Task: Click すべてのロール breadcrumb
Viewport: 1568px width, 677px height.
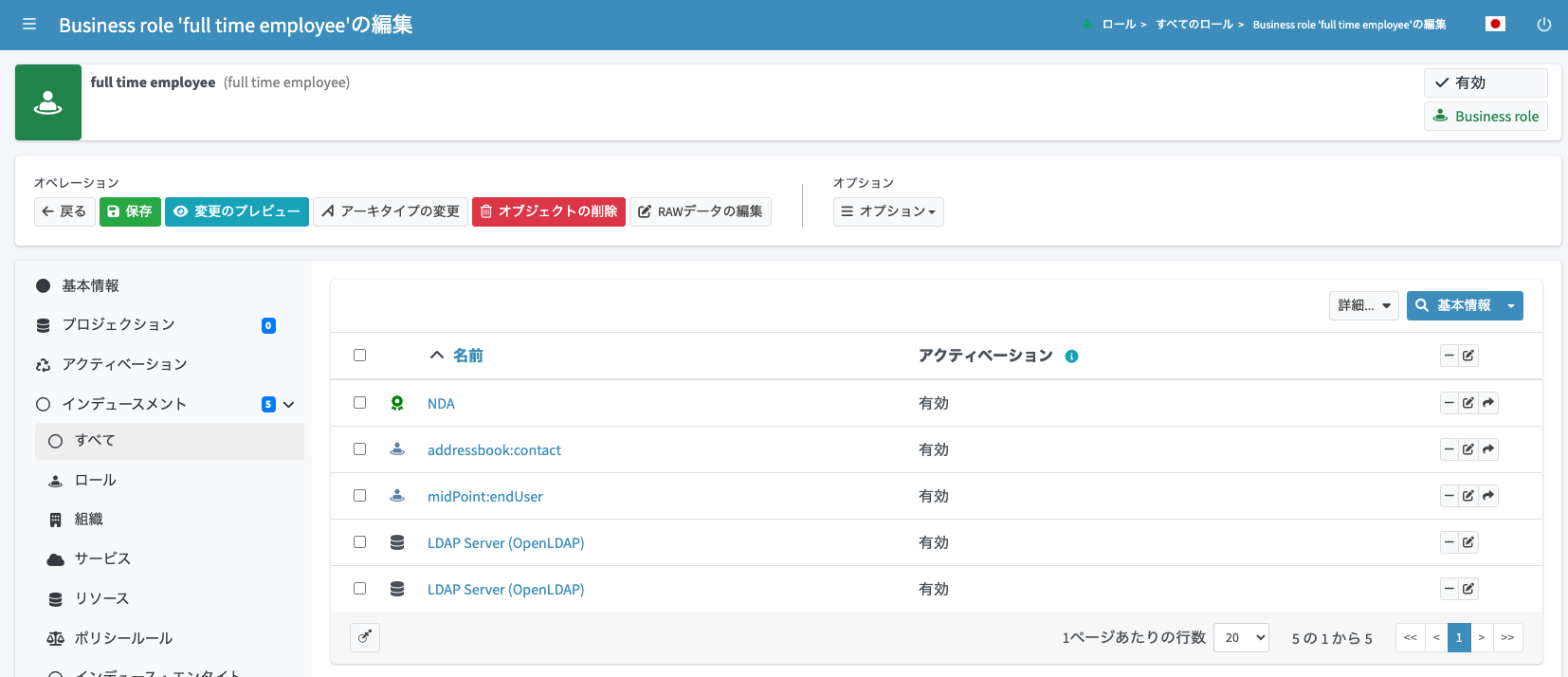Action: click(x=1194, y=25)
